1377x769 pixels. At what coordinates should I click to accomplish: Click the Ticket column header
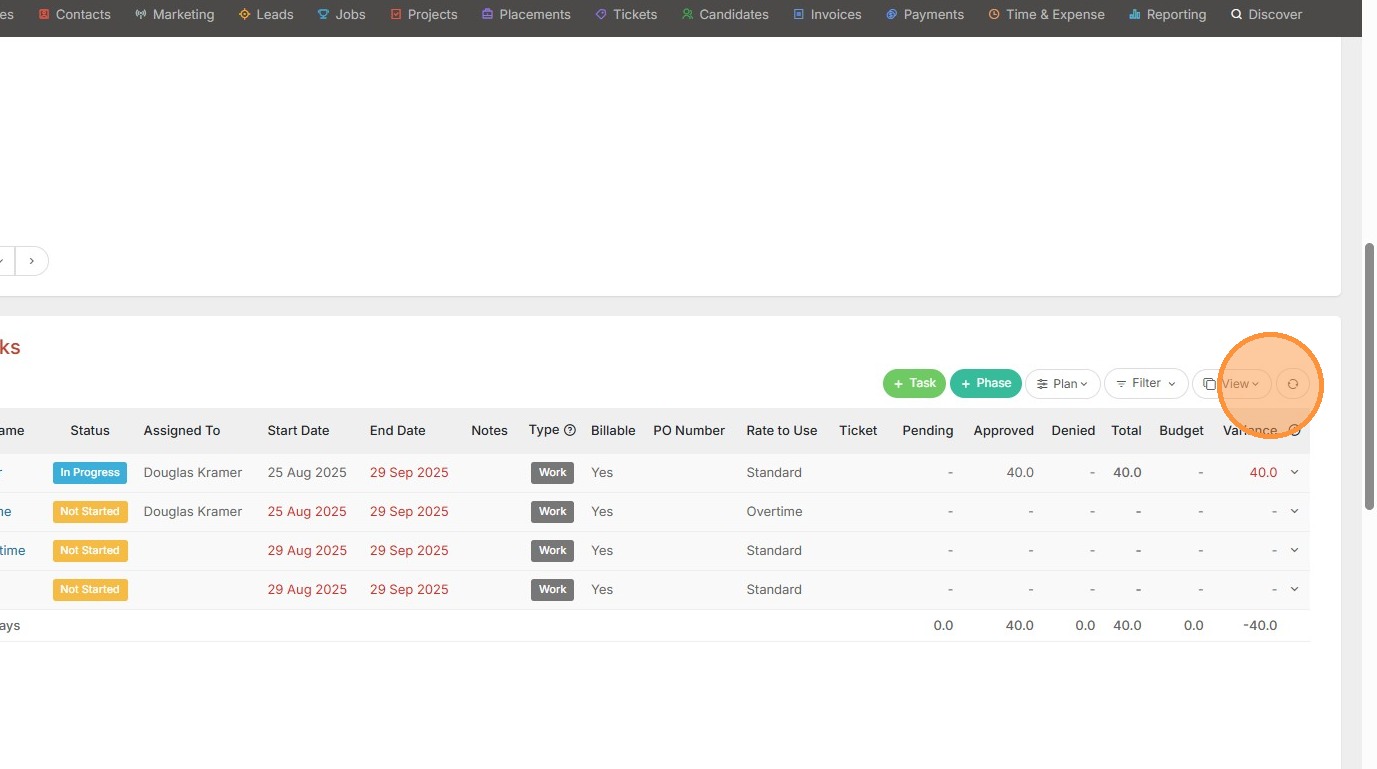(x=858, y=431)
